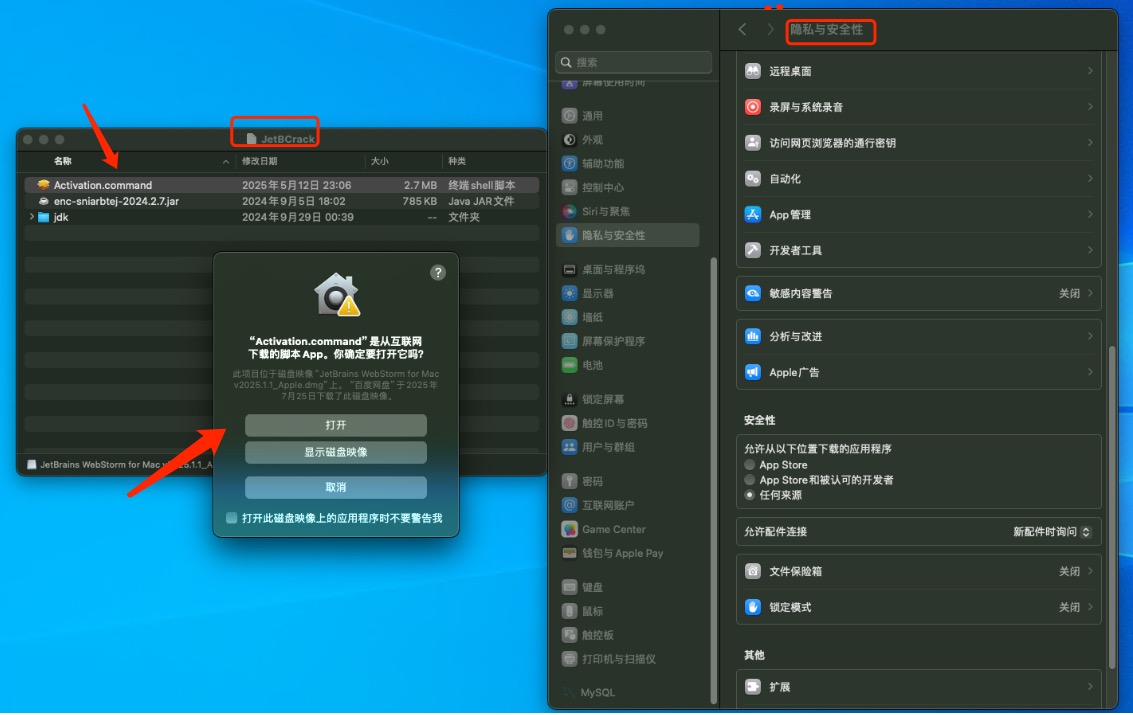1133x715 pixels.
Task: Go back with settings back arrow
Action: click(x=742, y=30)
